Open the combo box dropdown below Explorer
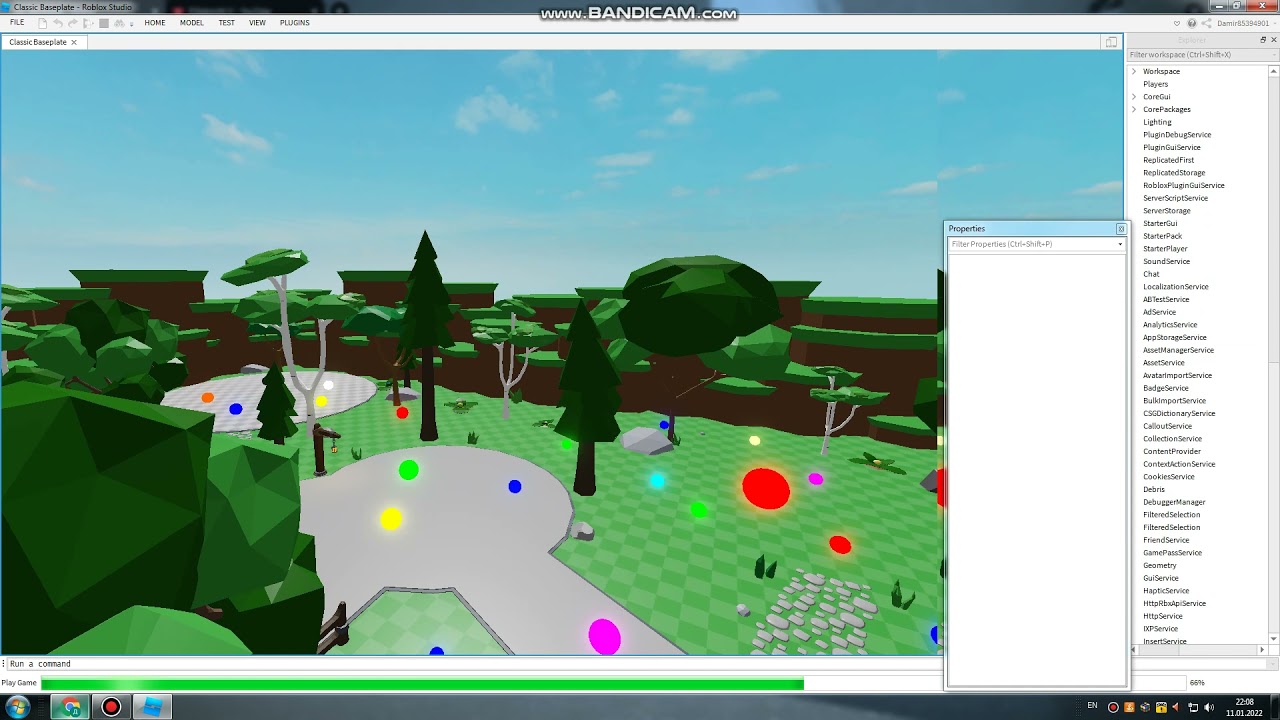The width and height of the screenshot is (1280, 720). tap(1272, 664)
